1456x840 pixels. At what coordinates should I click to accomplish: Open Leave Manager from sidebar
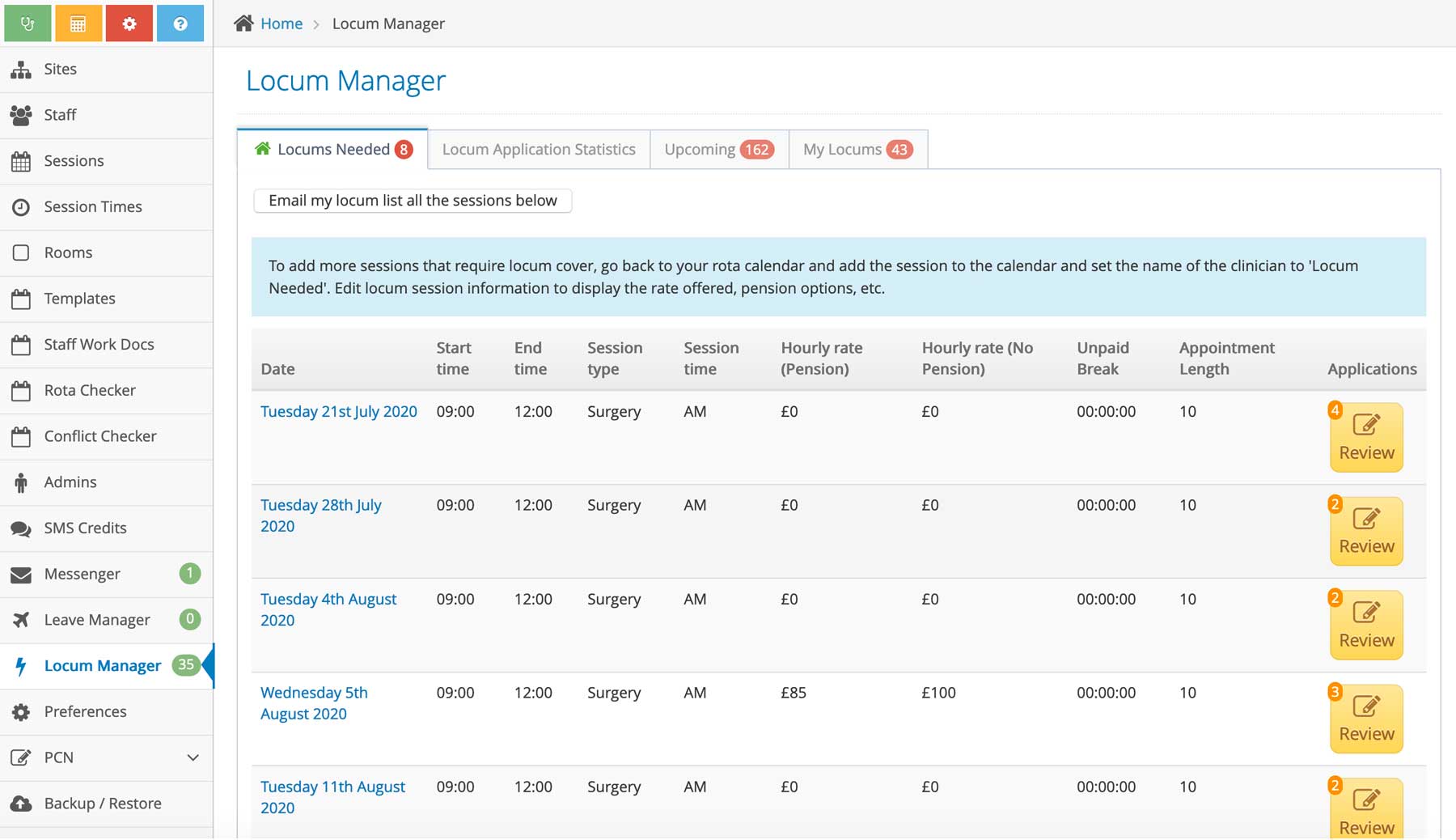click(96, 620)
